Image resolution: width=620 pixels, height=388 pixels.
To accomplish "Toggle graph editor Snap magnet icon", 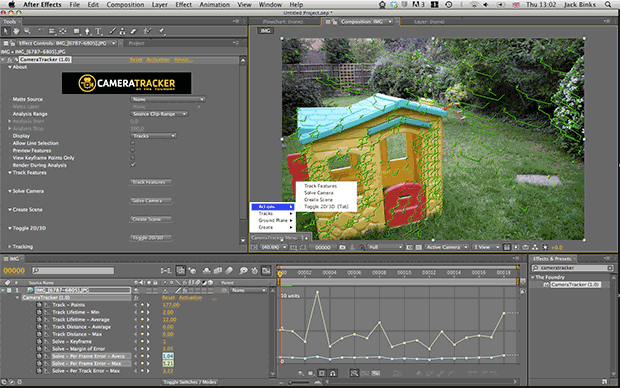I will coord(333,373).
